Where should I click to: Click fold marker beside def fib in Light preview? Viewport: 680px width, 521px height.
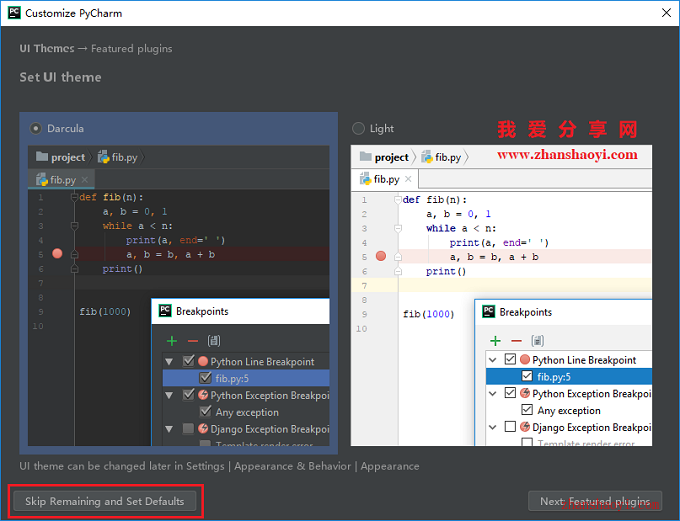(x=398, y=200)
